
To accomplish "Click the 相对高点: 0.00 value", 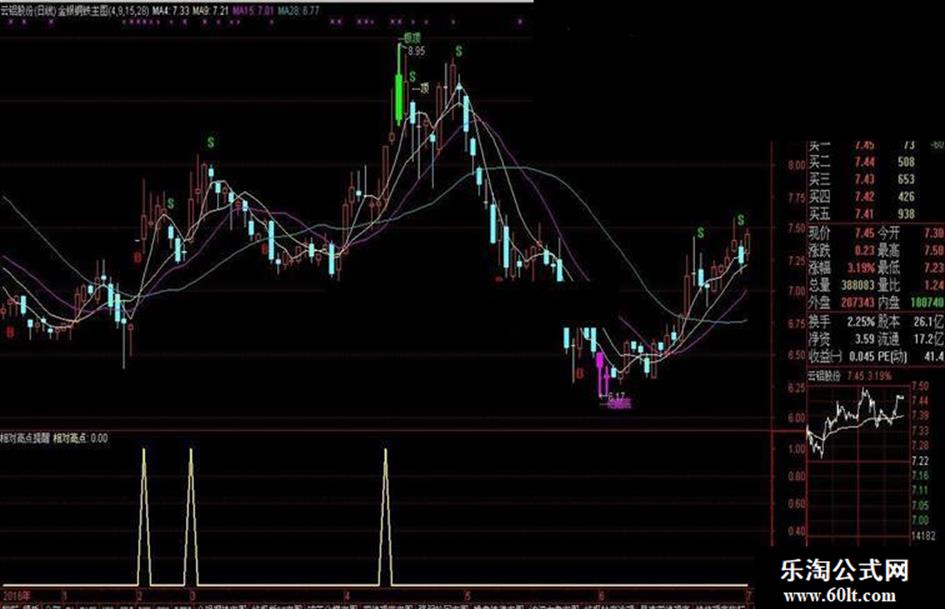I will coord(81,438).
